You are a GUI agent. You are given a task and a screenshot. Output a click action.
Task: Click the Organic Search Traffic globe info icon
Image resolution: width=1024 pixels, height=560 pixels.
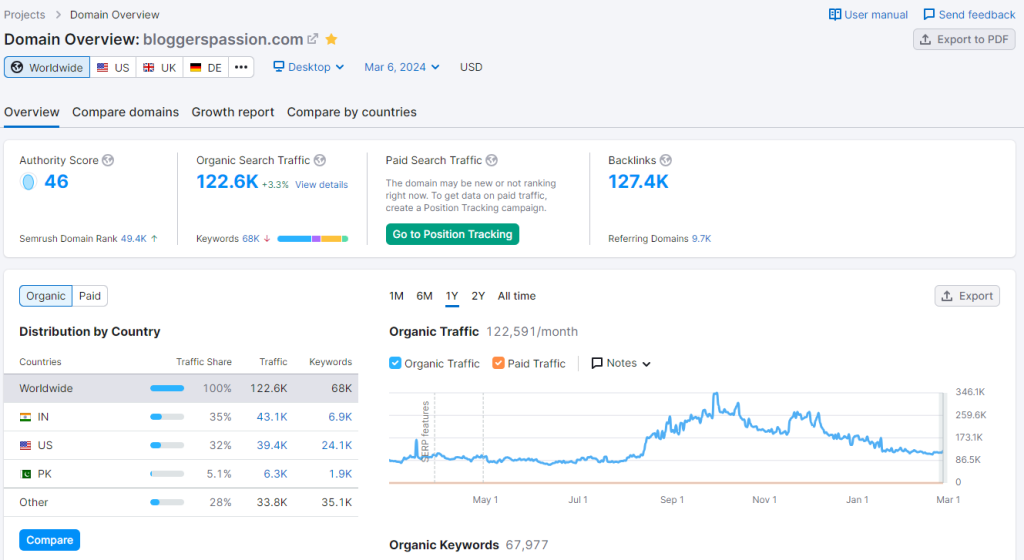click(x=319, y=160)
